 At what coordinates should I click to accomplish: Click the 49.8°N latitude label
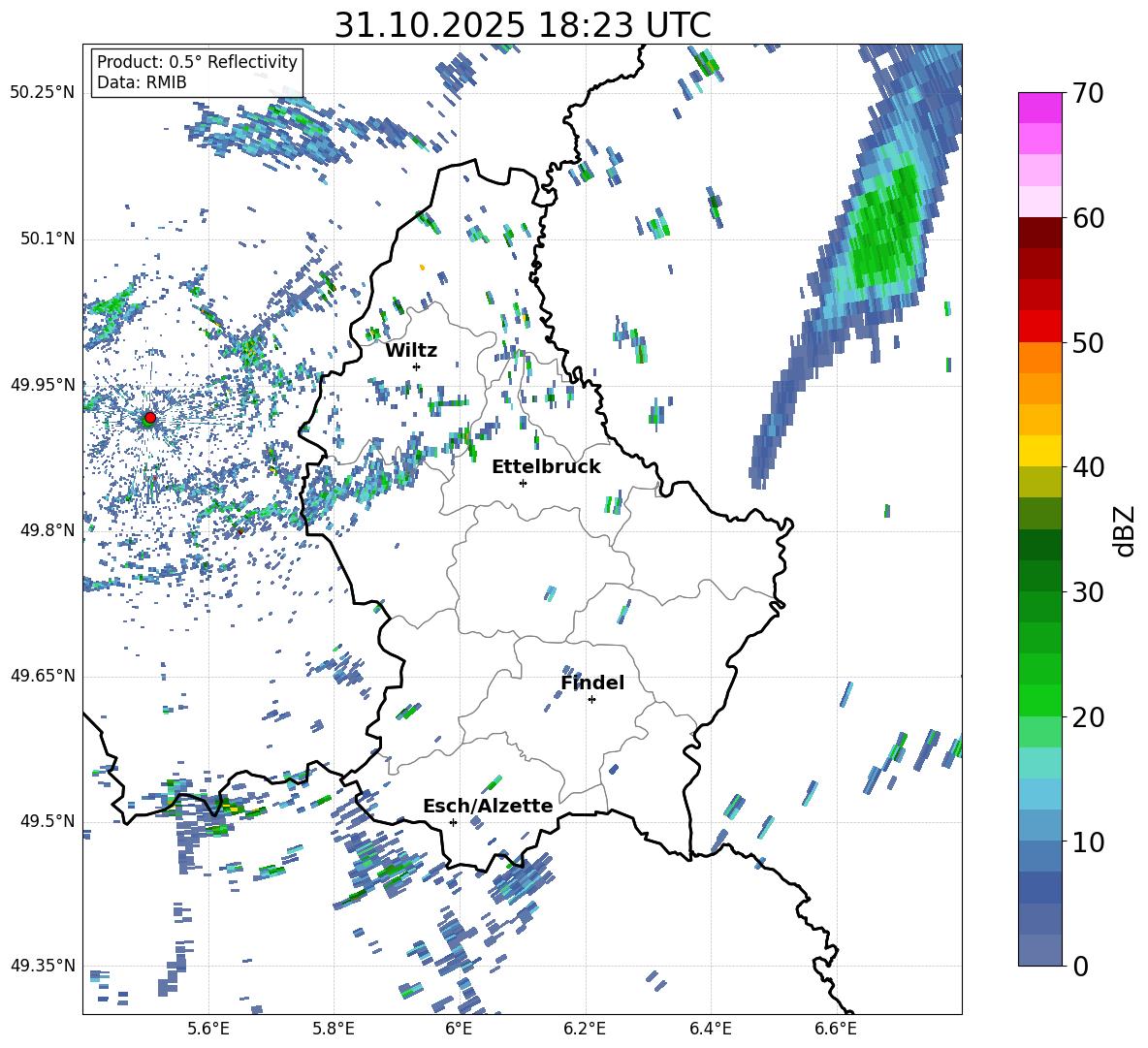pyautogui.click(x=47, y=530)
